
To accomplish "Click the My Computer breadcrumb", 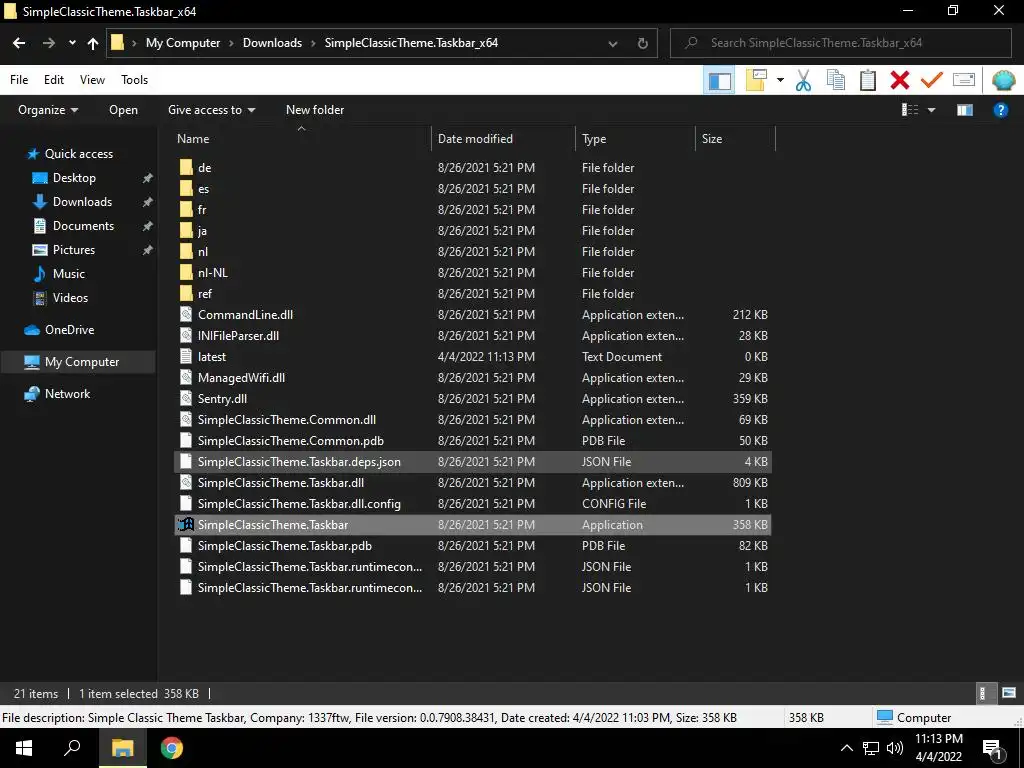I will point(183,43).
